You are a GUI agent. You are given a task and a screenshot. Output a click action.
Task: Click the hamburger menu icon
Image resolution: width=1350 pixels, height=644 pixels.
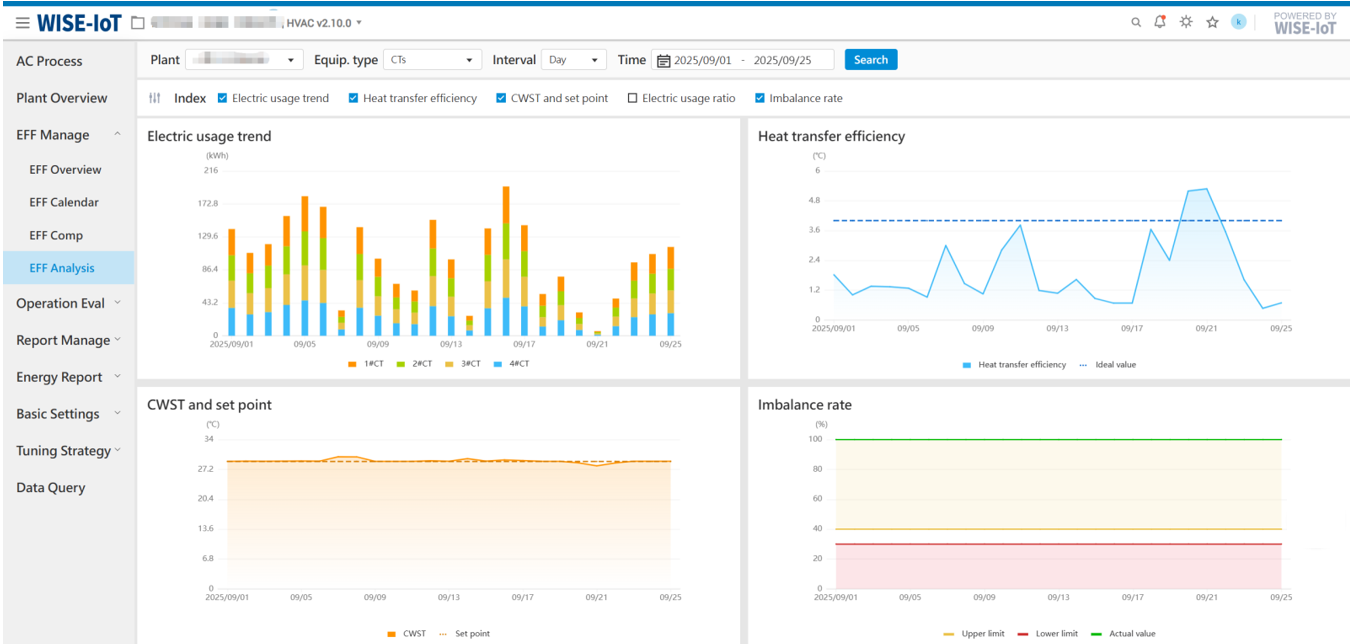click(x=22, y=22)
